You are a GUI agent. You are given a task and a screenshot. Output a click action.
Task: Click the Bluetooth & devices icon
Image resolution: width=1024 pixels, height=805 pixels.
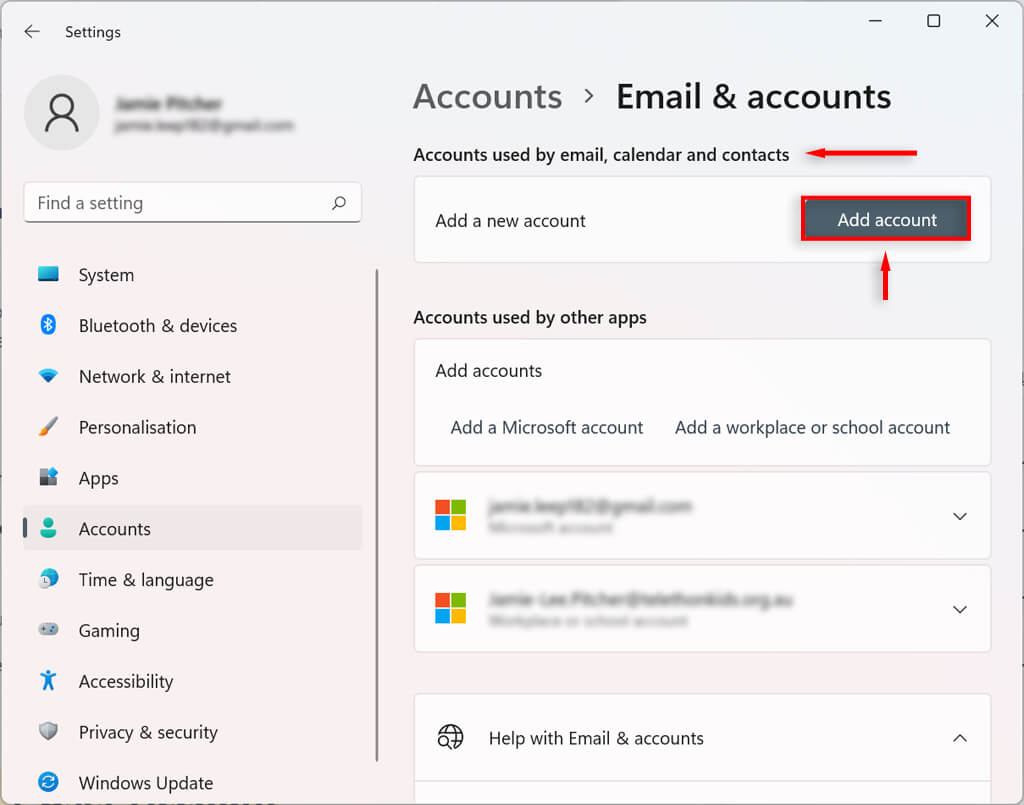(48, 325)
